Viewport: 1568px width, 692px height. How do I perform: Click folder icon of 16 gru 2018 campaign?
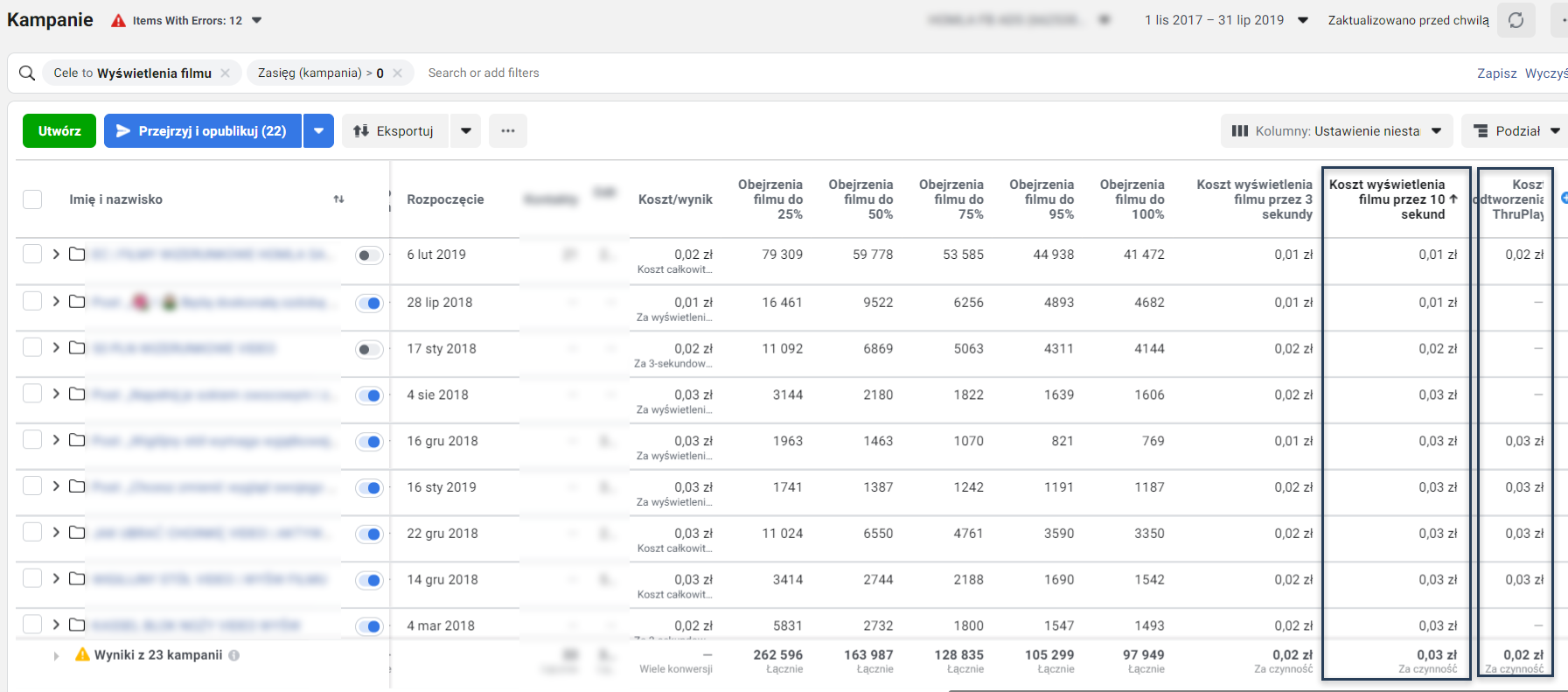click(x=77, y=440)
